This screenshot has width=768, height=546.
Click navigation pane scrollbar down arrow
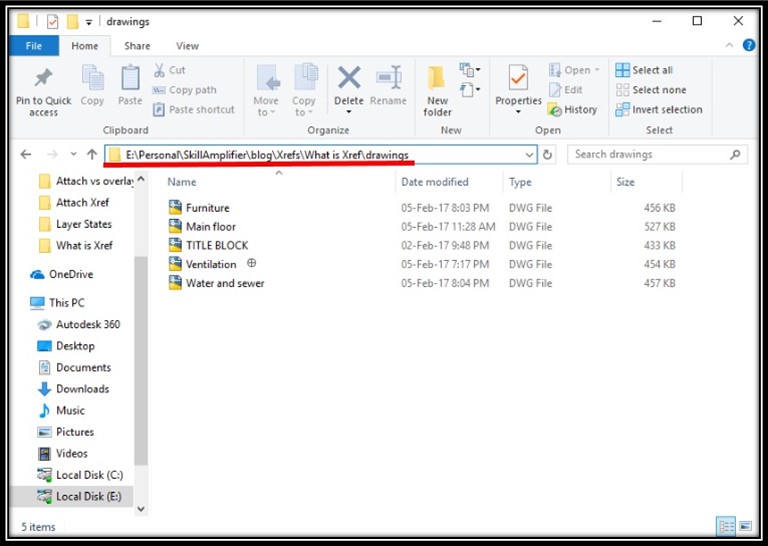point(141,509)
